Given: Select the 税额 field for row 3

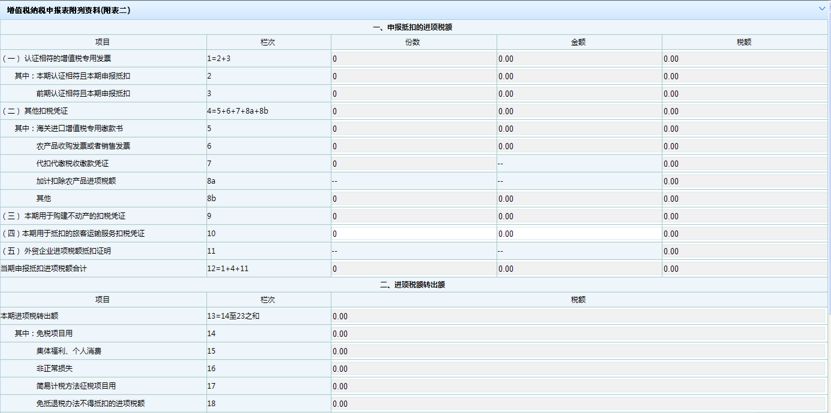Looking at the screenshot, I should tap(743, 93).
